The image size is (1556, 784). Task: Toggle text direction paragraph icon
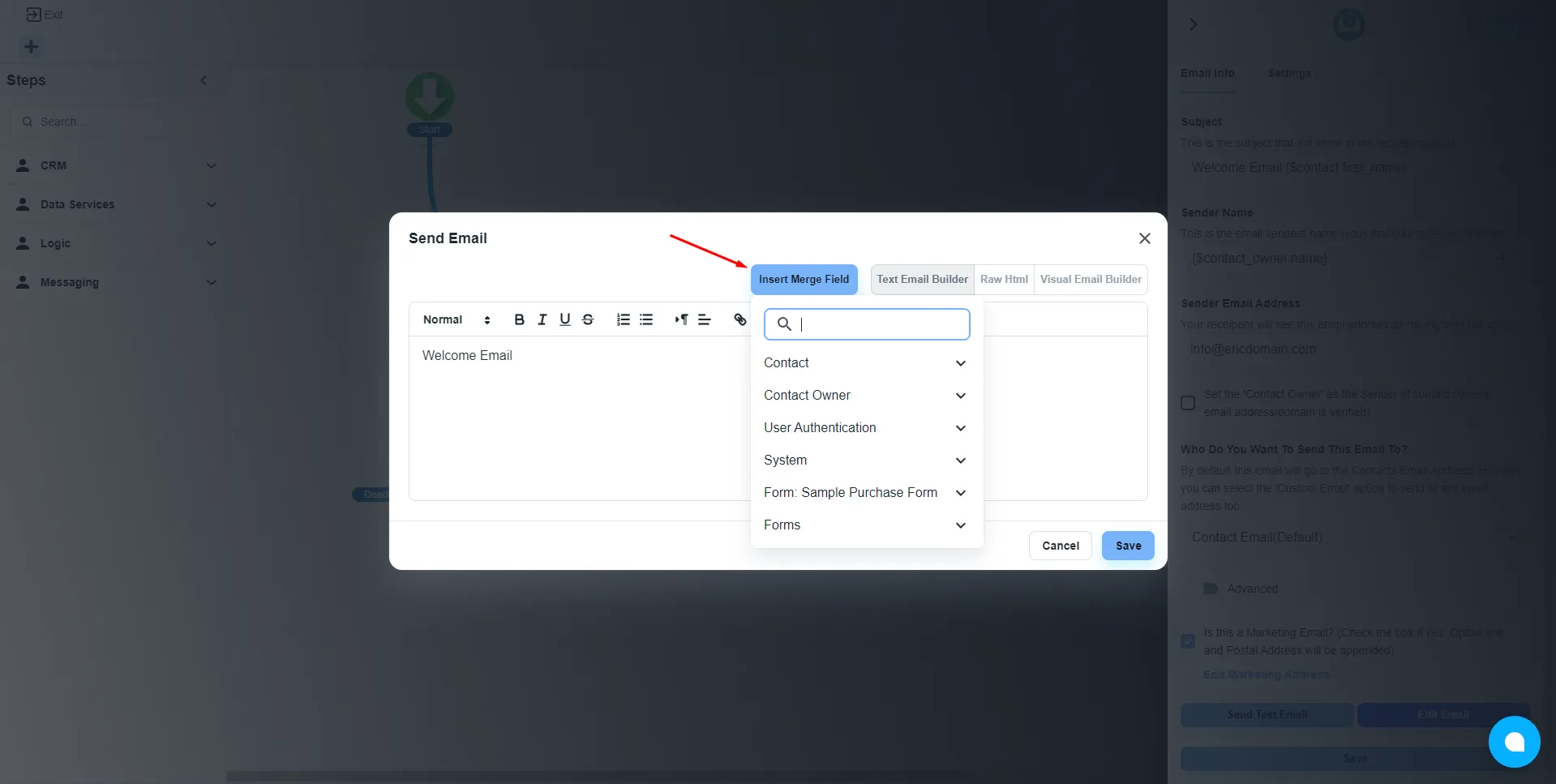point(682,319)
